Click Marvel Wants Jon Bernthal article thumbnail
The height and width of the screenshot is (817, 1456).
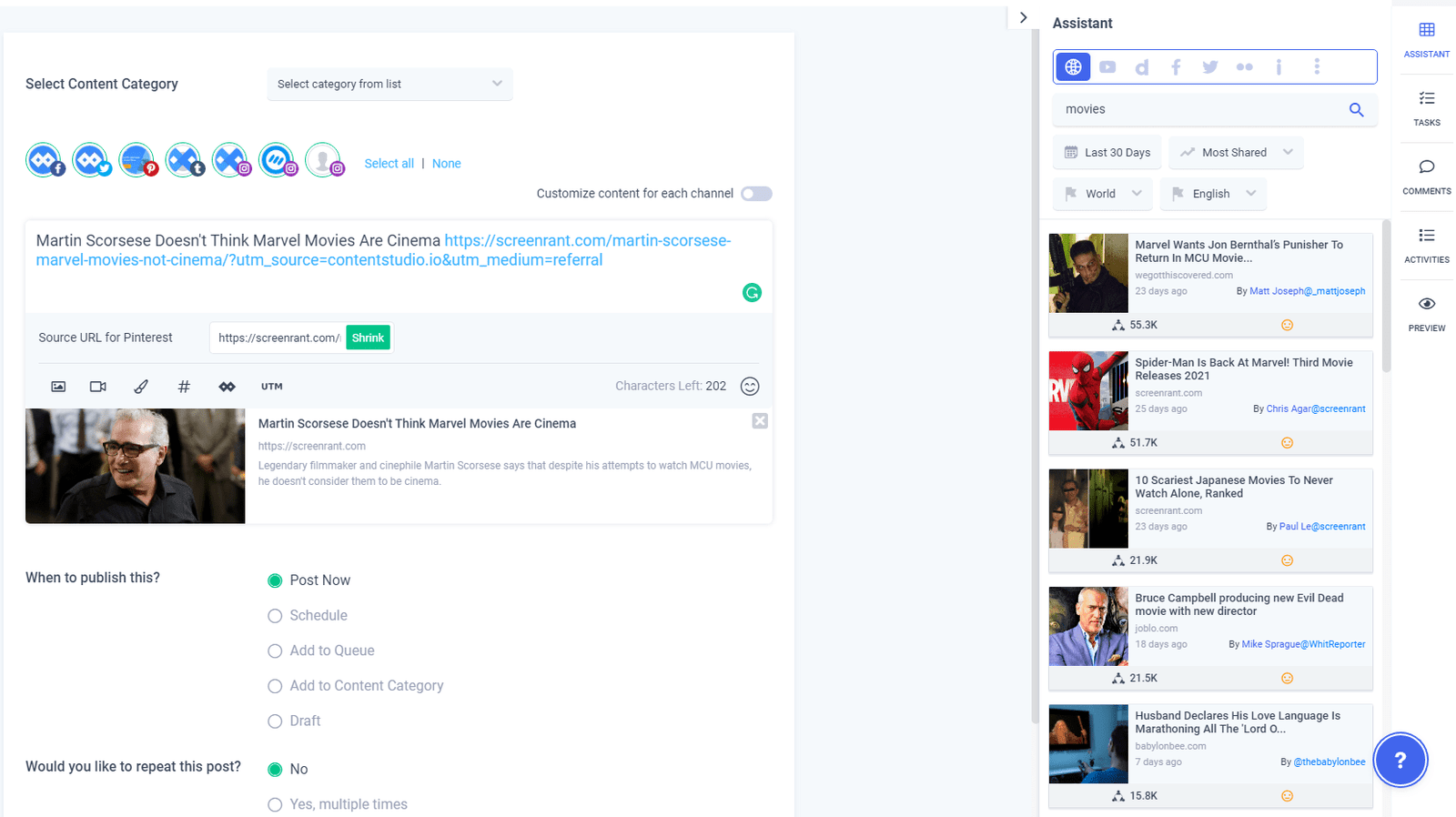point(1088,273)
